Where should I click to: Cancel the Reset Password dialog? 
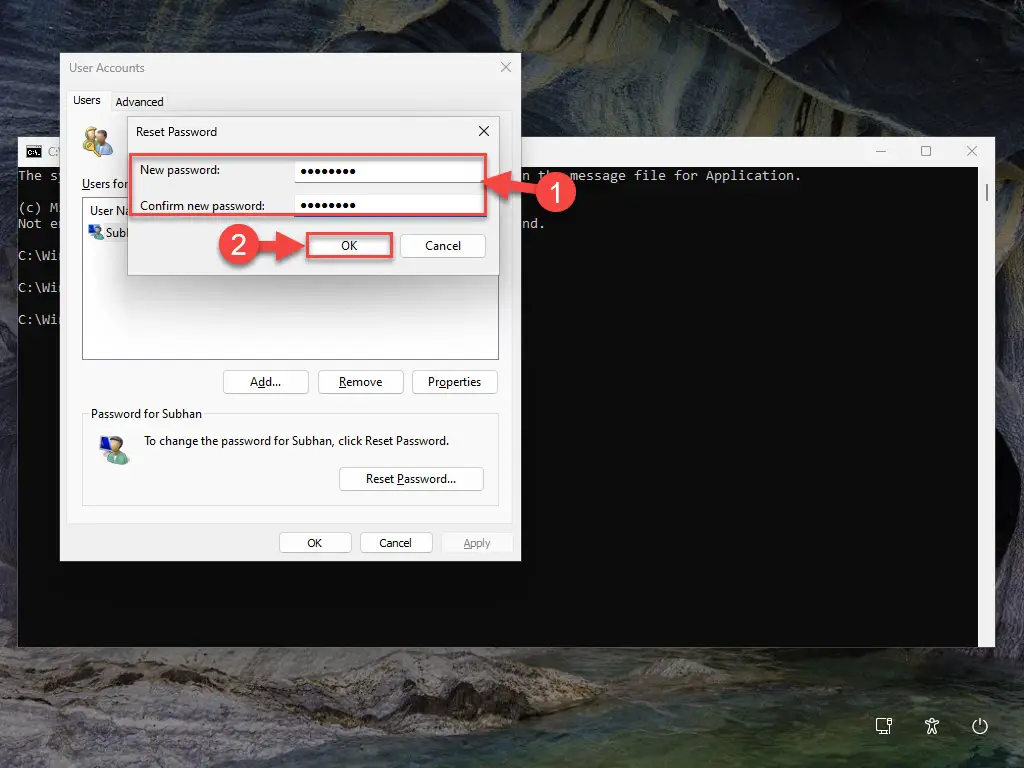coord(442,245)
